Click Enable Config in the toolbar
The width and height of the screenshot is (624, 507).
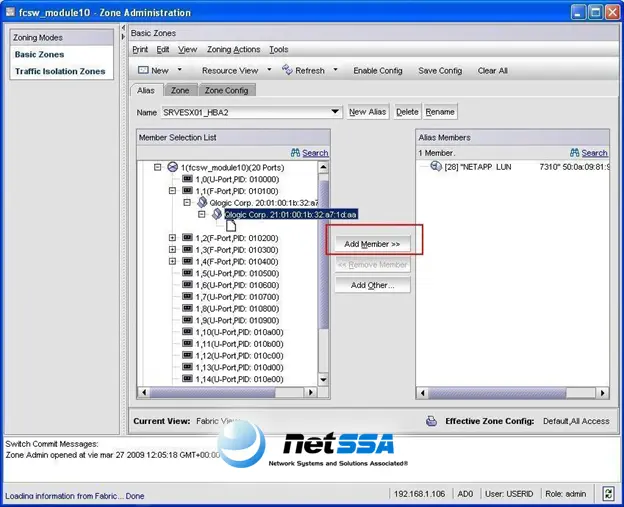(378, 70)
